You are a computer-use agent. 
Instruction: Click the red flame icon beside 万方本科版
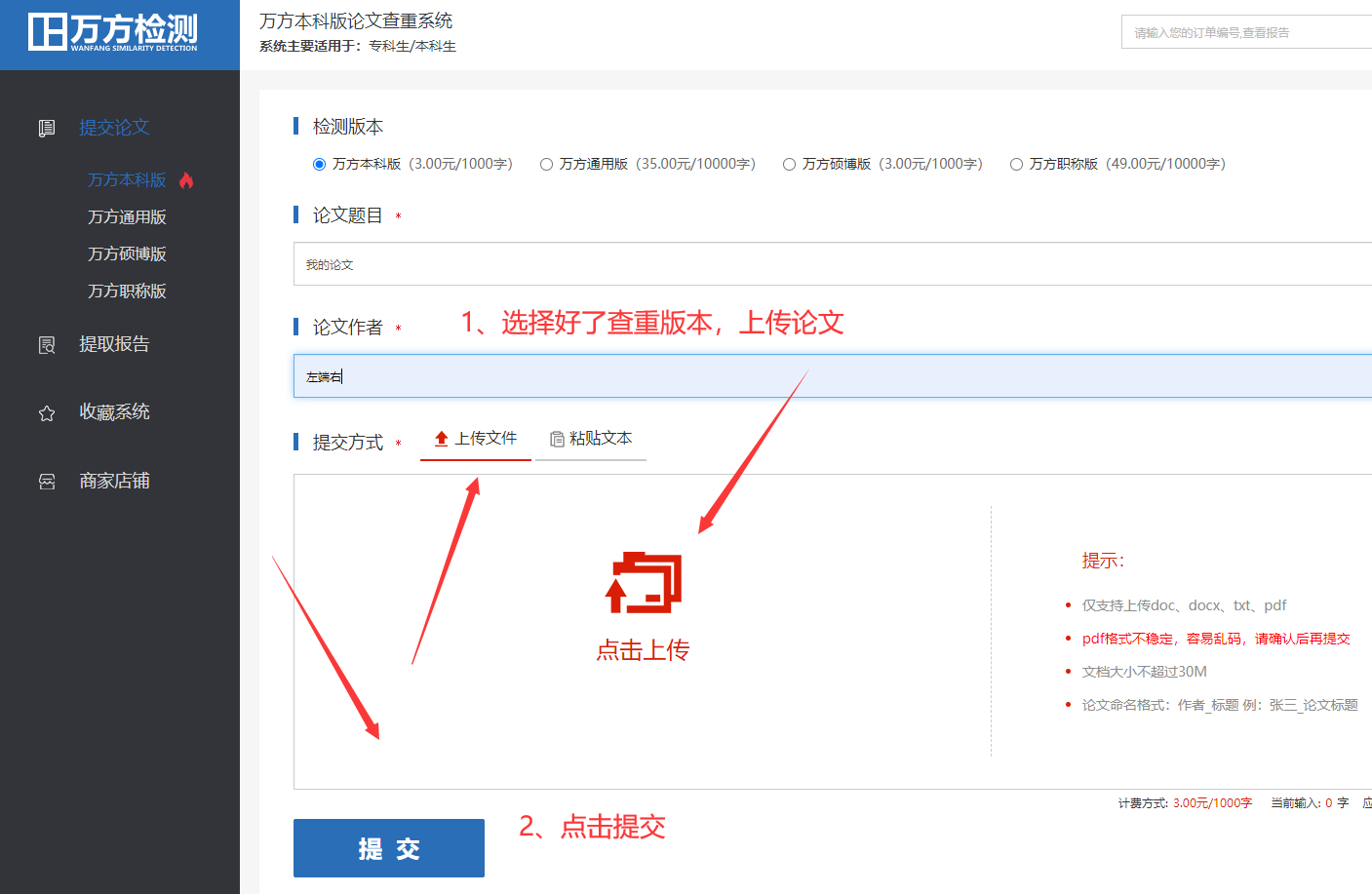[186, 180]
